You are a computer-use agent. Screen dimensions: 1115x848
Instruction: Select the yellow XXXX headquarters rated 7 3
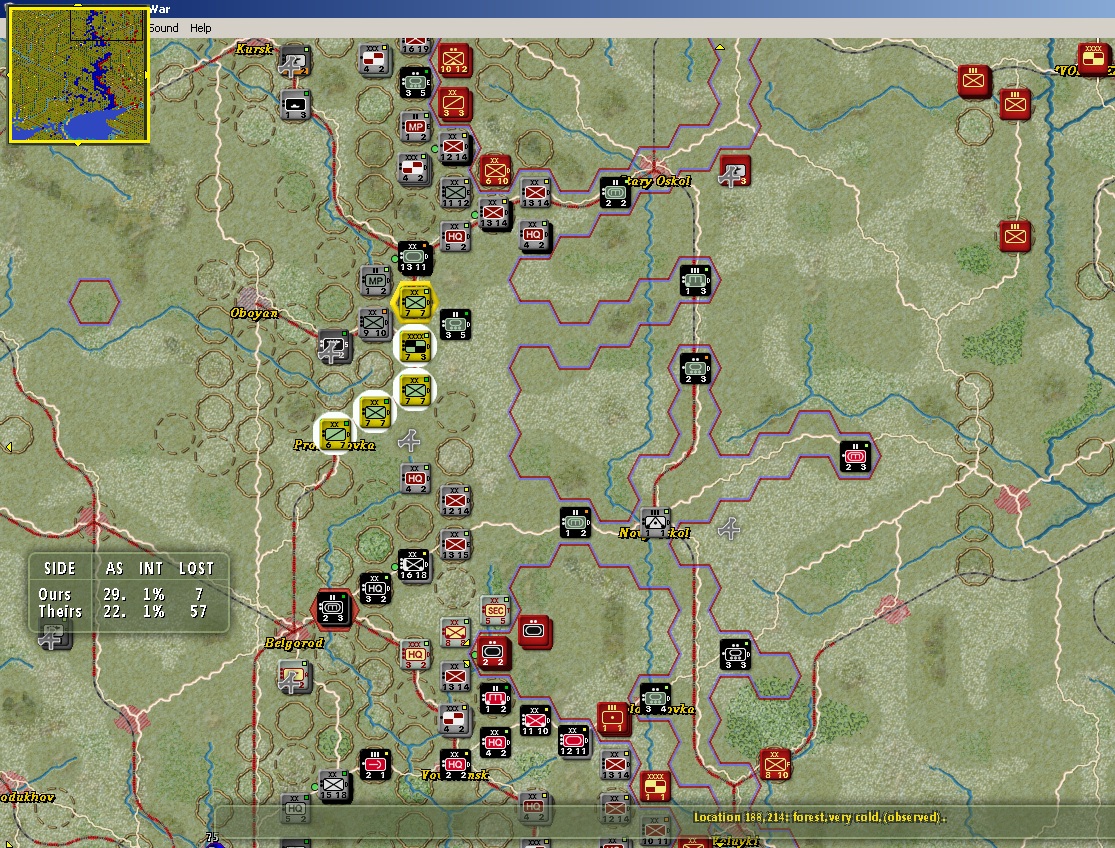pyautogui.click(x=415, y=346)
